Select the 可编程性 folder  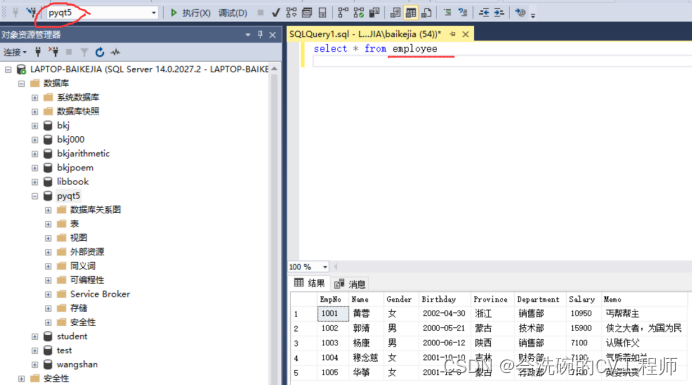tap(87, 280)
